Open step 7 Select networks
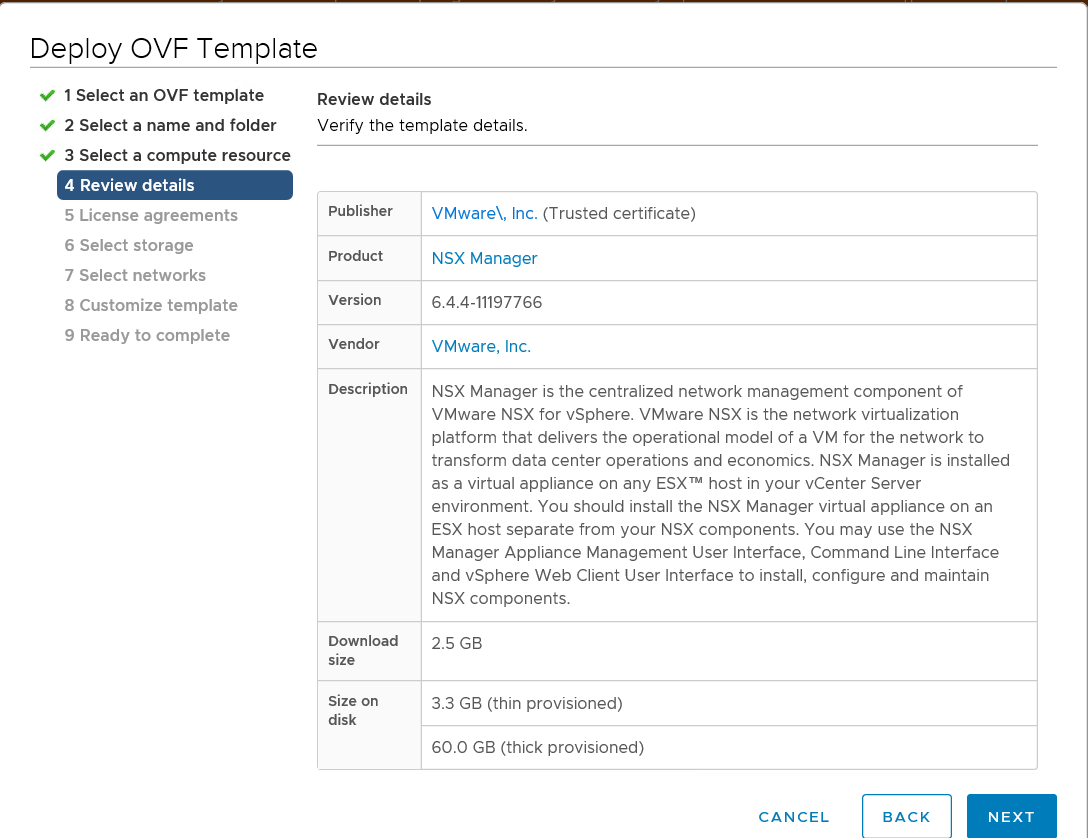The image size is (1088, 838). (135, 276)
